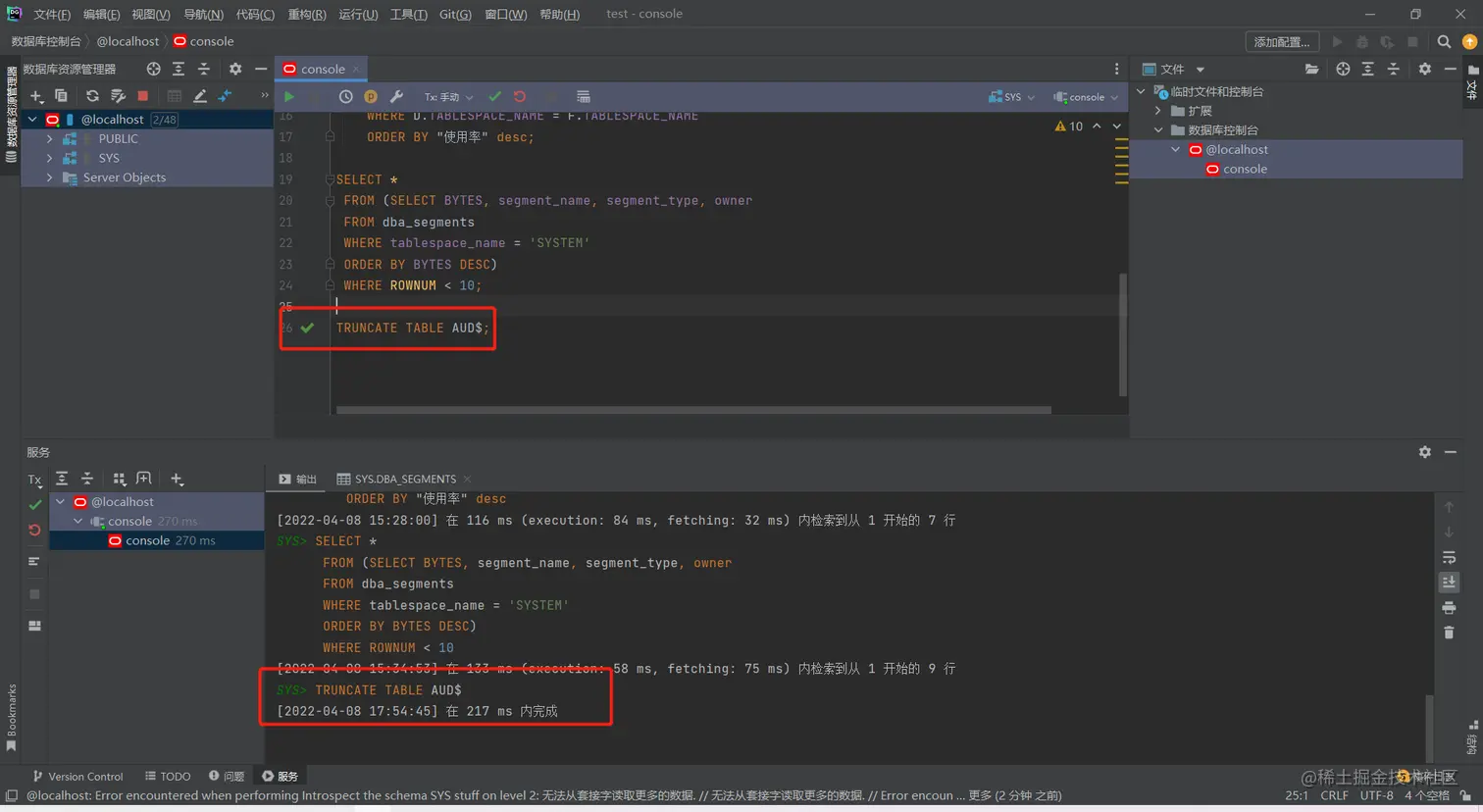Image resolution: width=1483 pixels, height=812 pixels.
Task: Open the Files panel gear settings
Action: pyautogui.click(x=1425, y=69)
